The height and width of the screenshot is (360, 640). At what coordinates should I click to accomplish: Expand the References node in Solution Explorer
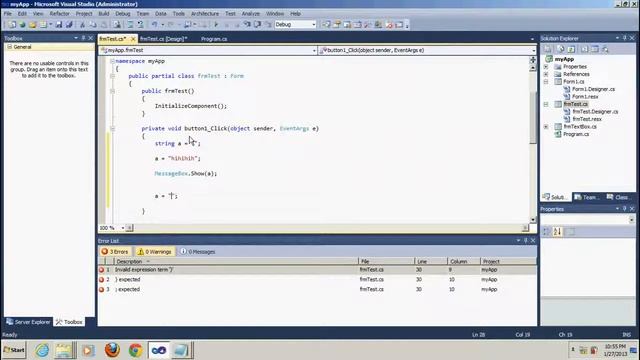(x=546, y=74)
